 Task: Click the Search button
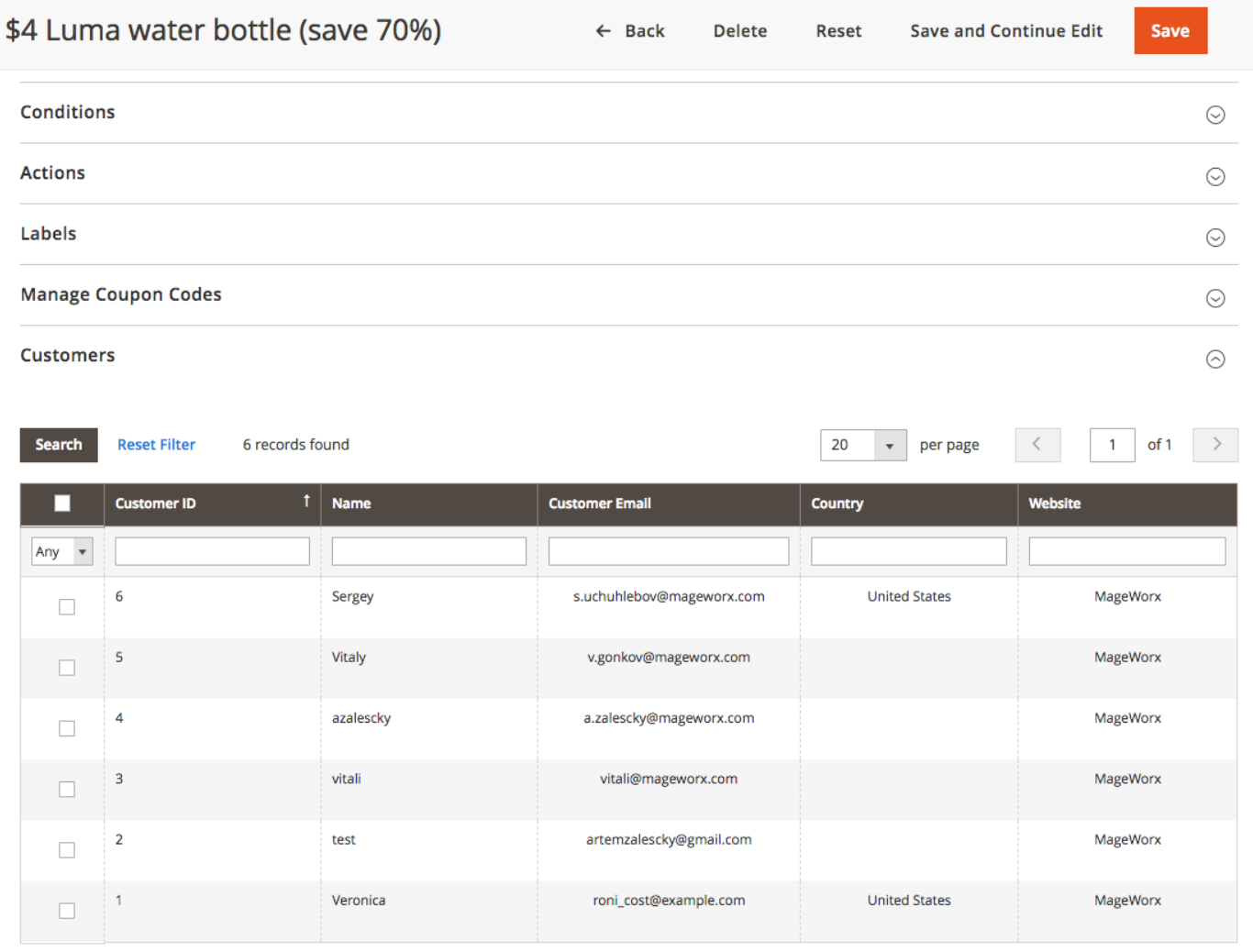59,445
